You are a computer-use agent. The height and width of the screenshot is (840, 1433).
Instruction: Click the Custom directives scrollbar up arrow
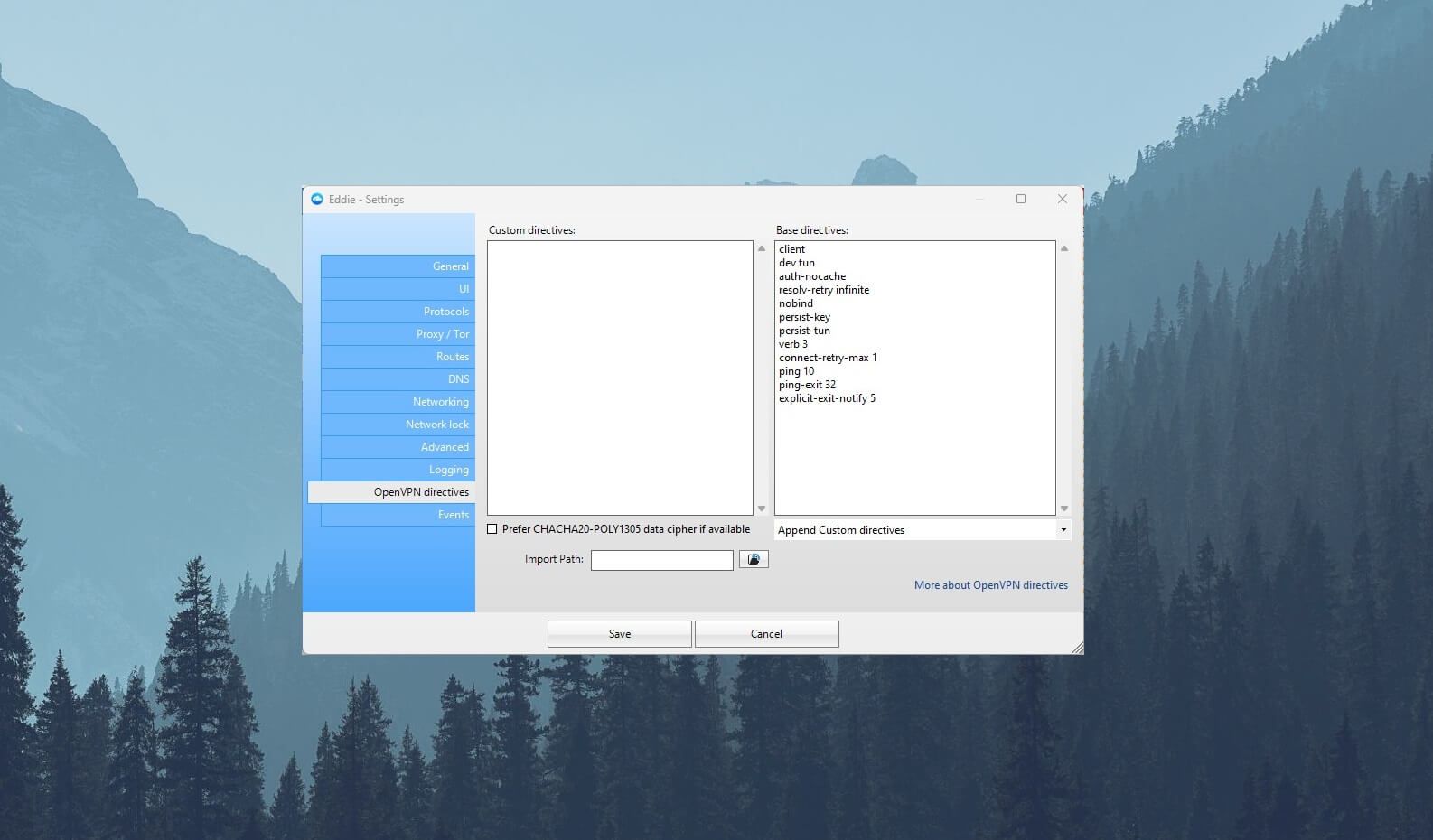762,248
